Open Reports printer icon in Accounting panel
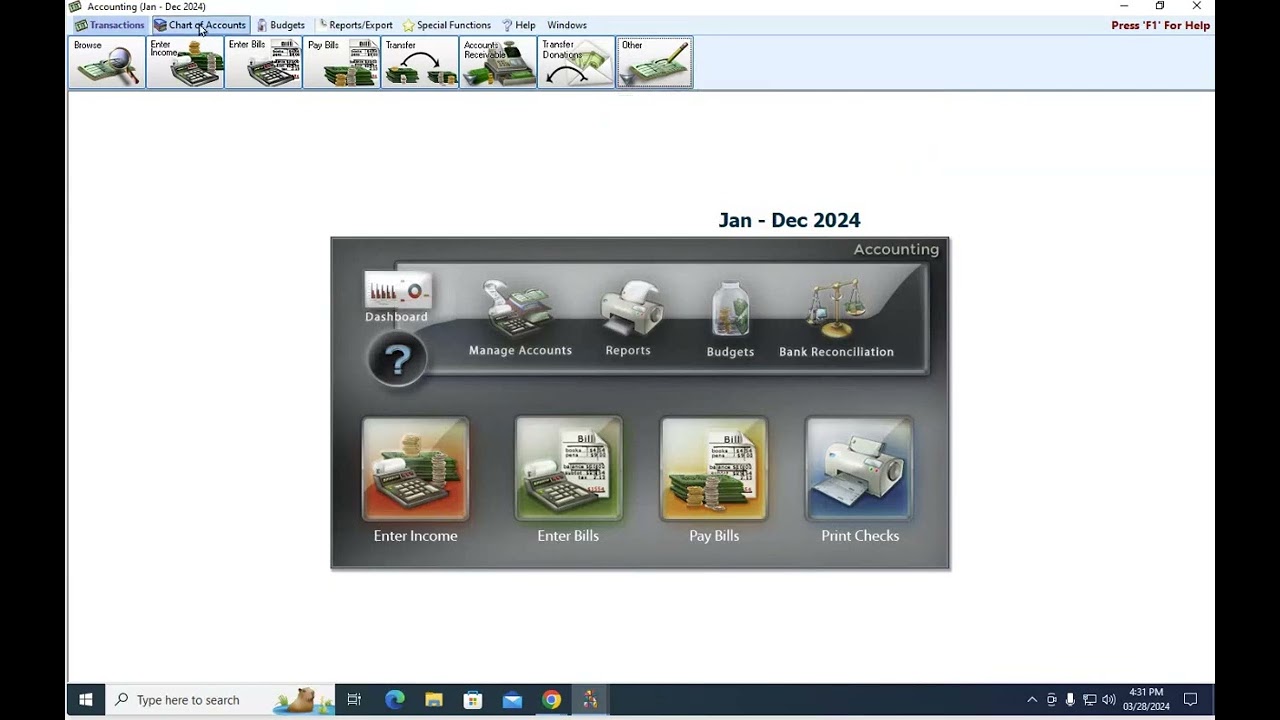The width and height of the screenshot is (1280, 720). 628,318
